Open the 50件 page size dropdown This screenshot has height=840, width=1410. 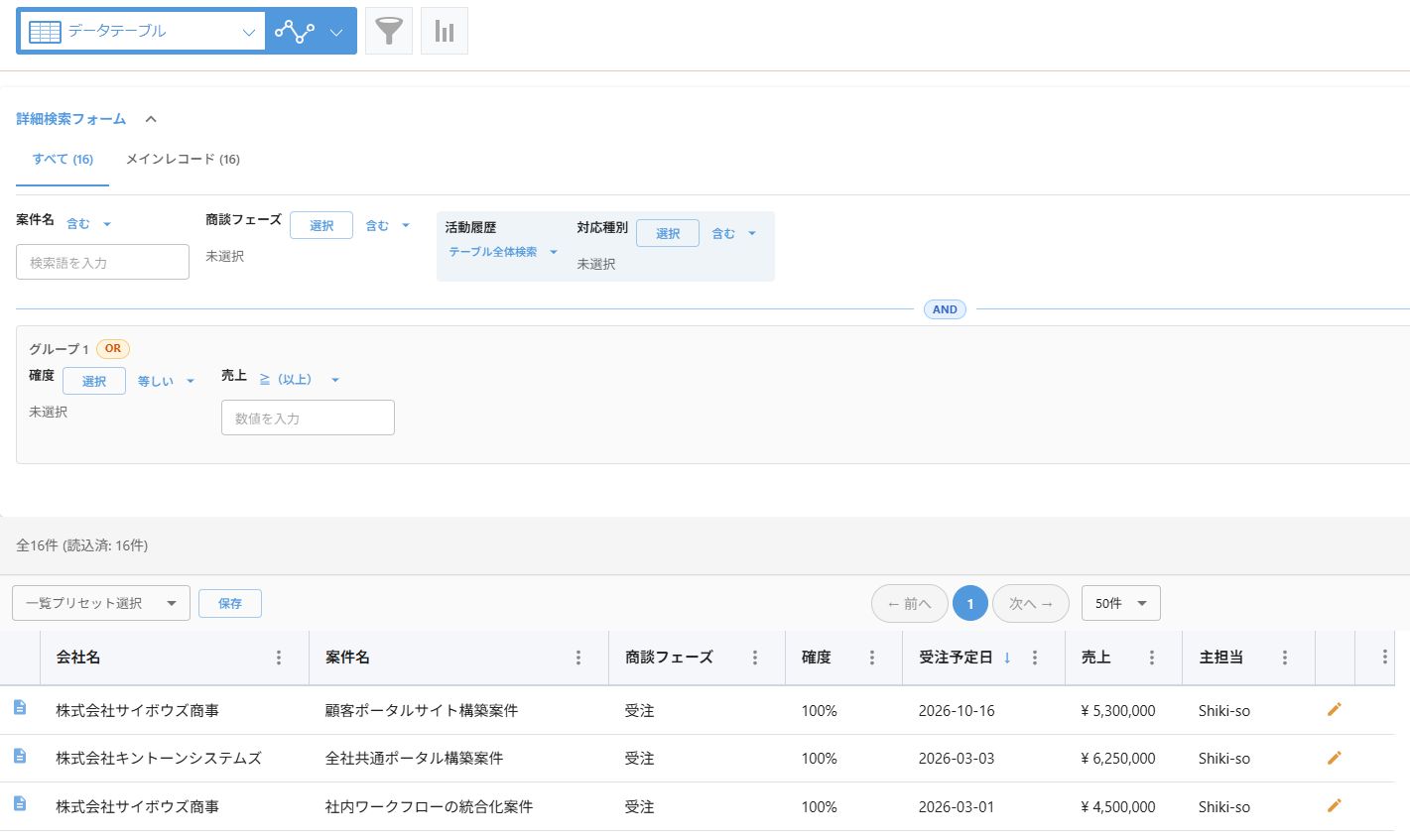pos(1120,603)
